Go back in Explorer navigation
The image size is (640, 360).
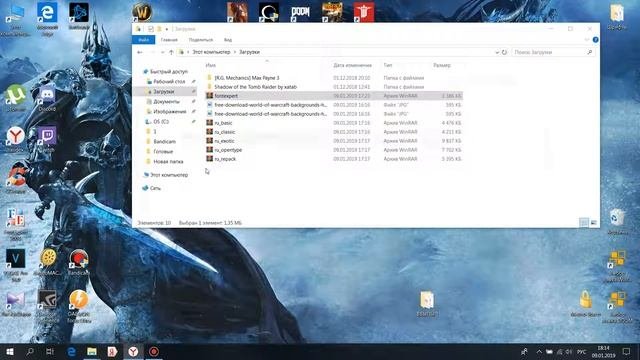[140, 52]
